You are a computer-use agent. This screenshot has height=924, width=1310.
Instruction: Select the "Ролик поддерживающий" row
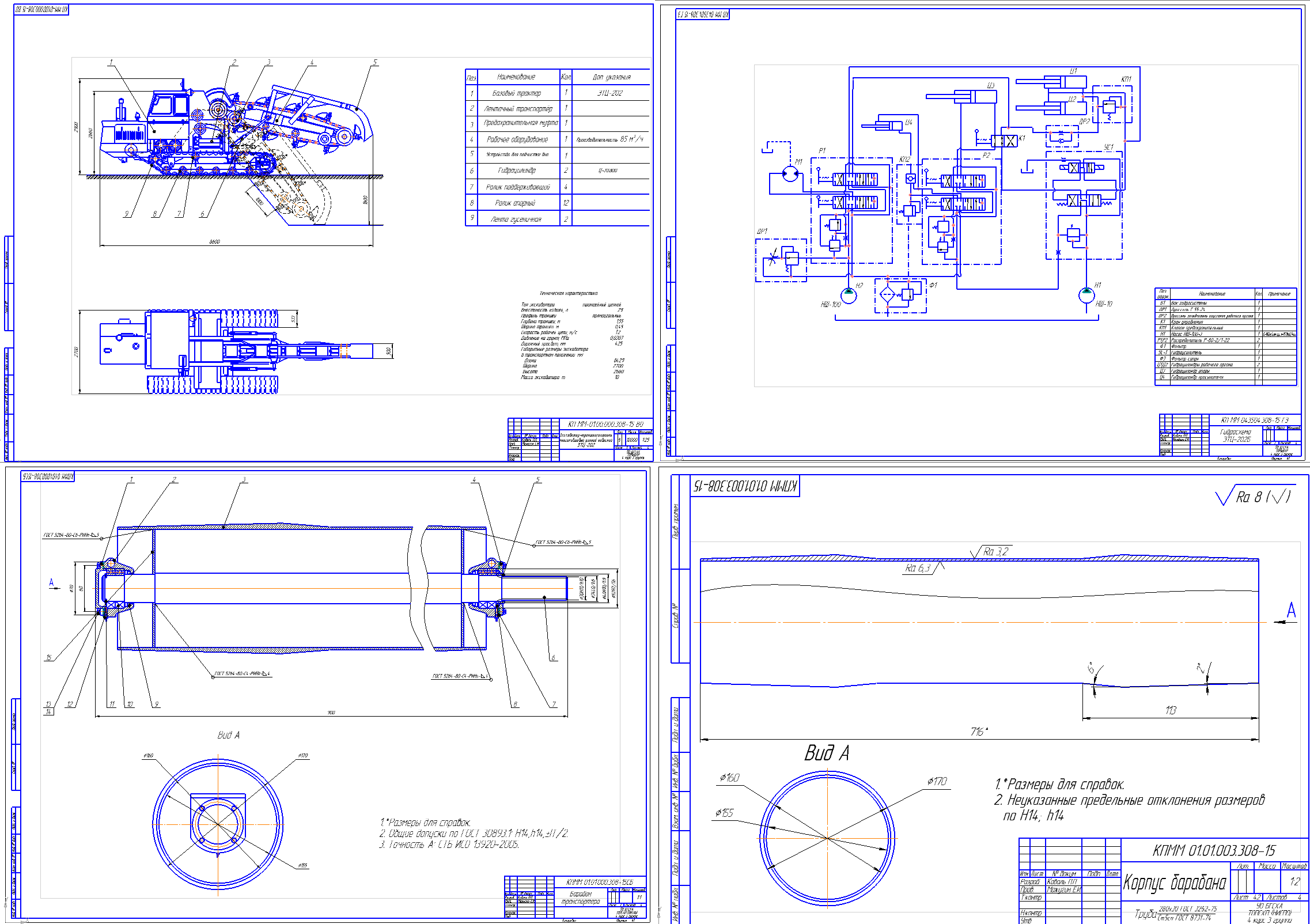point(558,187)
